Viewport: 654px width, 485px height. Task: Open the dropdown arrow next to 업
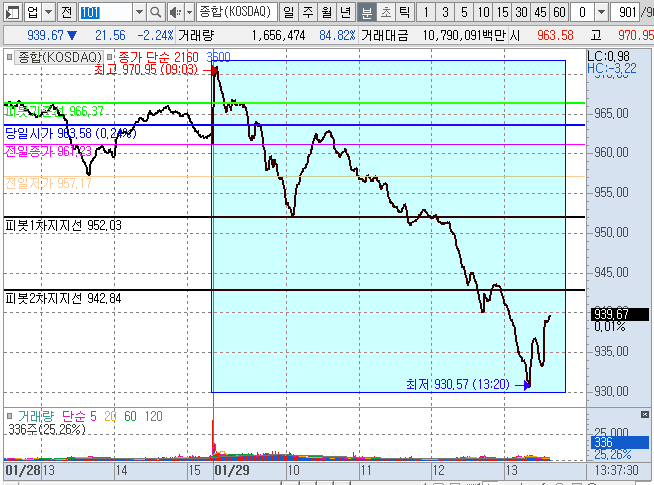coord(48,12)
